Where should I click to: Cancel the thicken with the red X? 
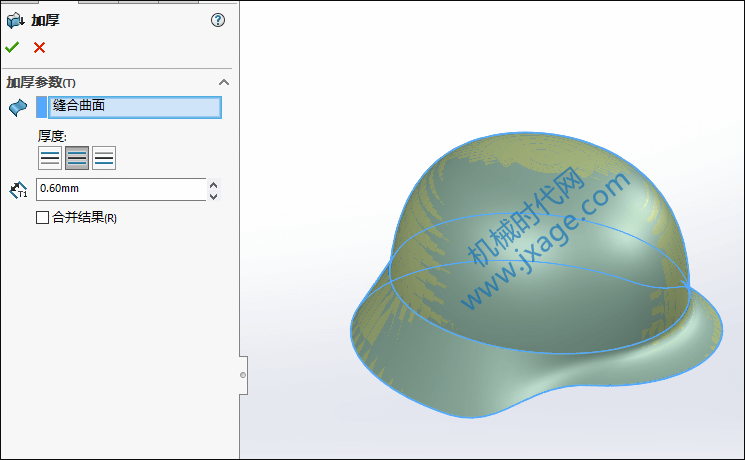click(39, 47)
